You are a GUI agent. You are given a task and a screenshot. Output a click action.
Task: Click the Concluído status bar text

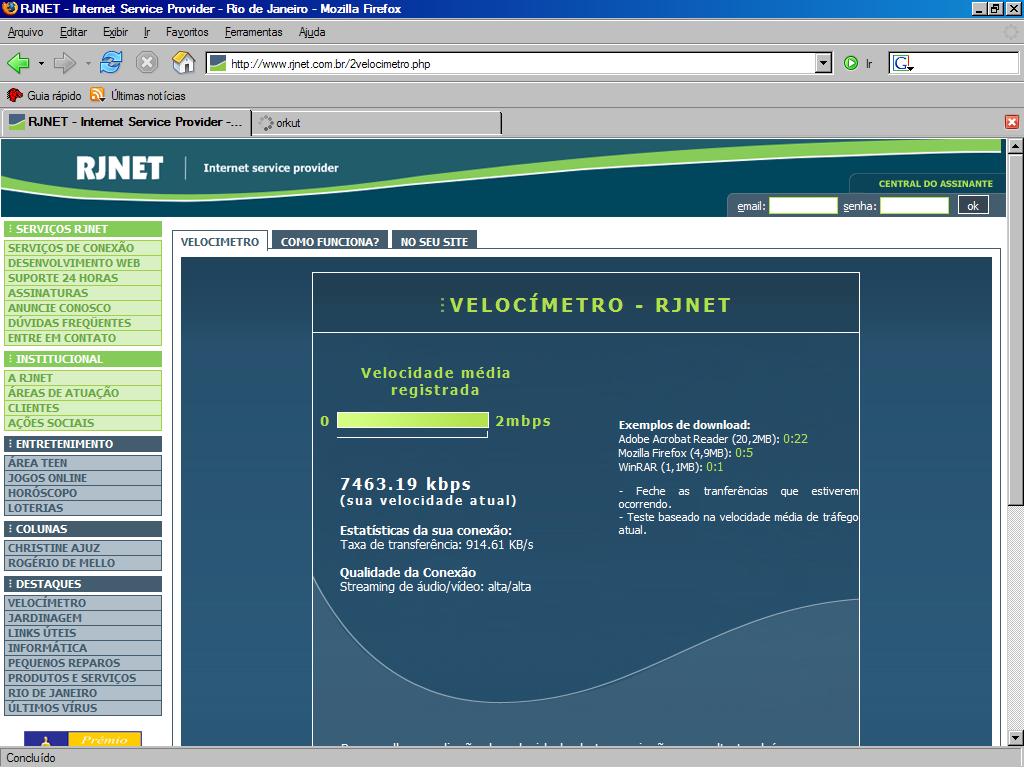point(31,758)
